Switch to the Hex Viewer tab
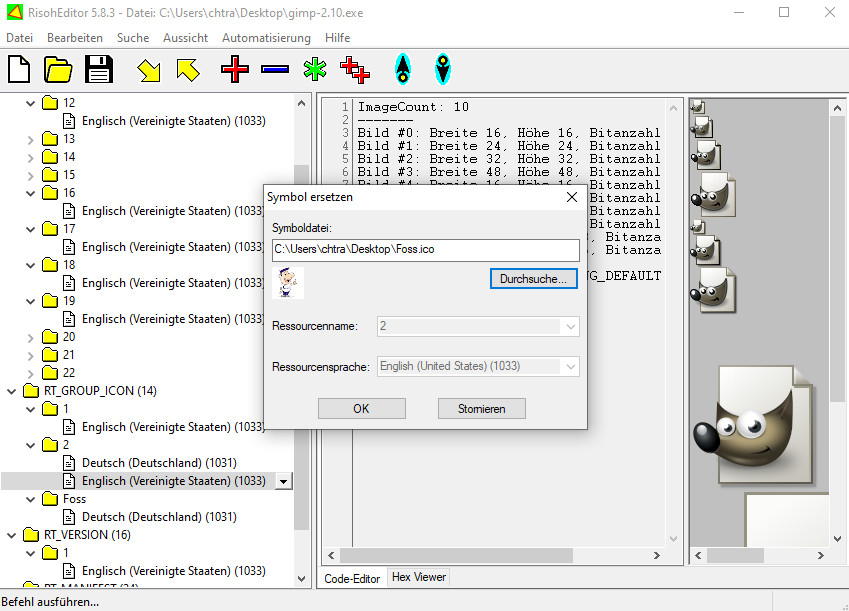Screen dimensions: 849x611 [x=419, y=578]
